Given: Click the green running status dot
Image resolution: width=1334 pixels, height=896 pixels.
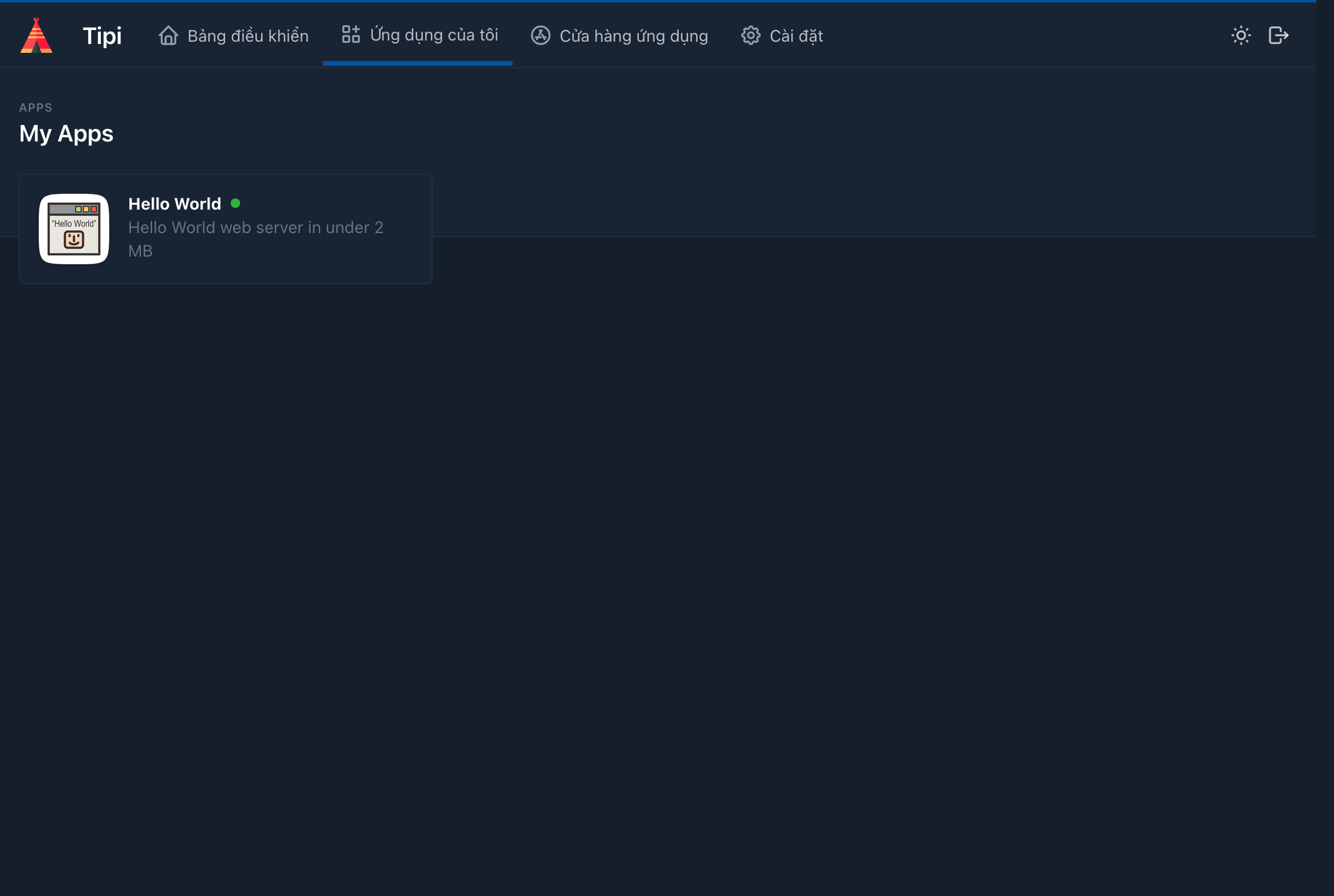Looking at the screenshot, I should click(x=235, y=204).
